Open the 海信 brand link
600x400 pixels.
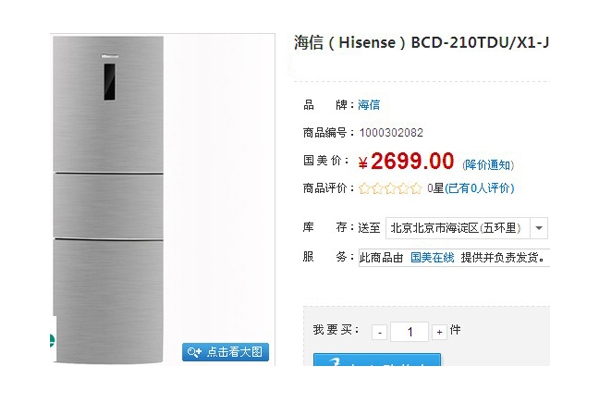click(369, 104)
